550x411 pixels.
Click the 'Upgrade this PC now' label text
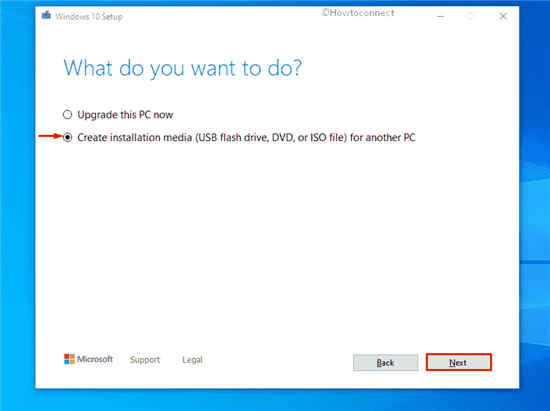click(125, 115)
